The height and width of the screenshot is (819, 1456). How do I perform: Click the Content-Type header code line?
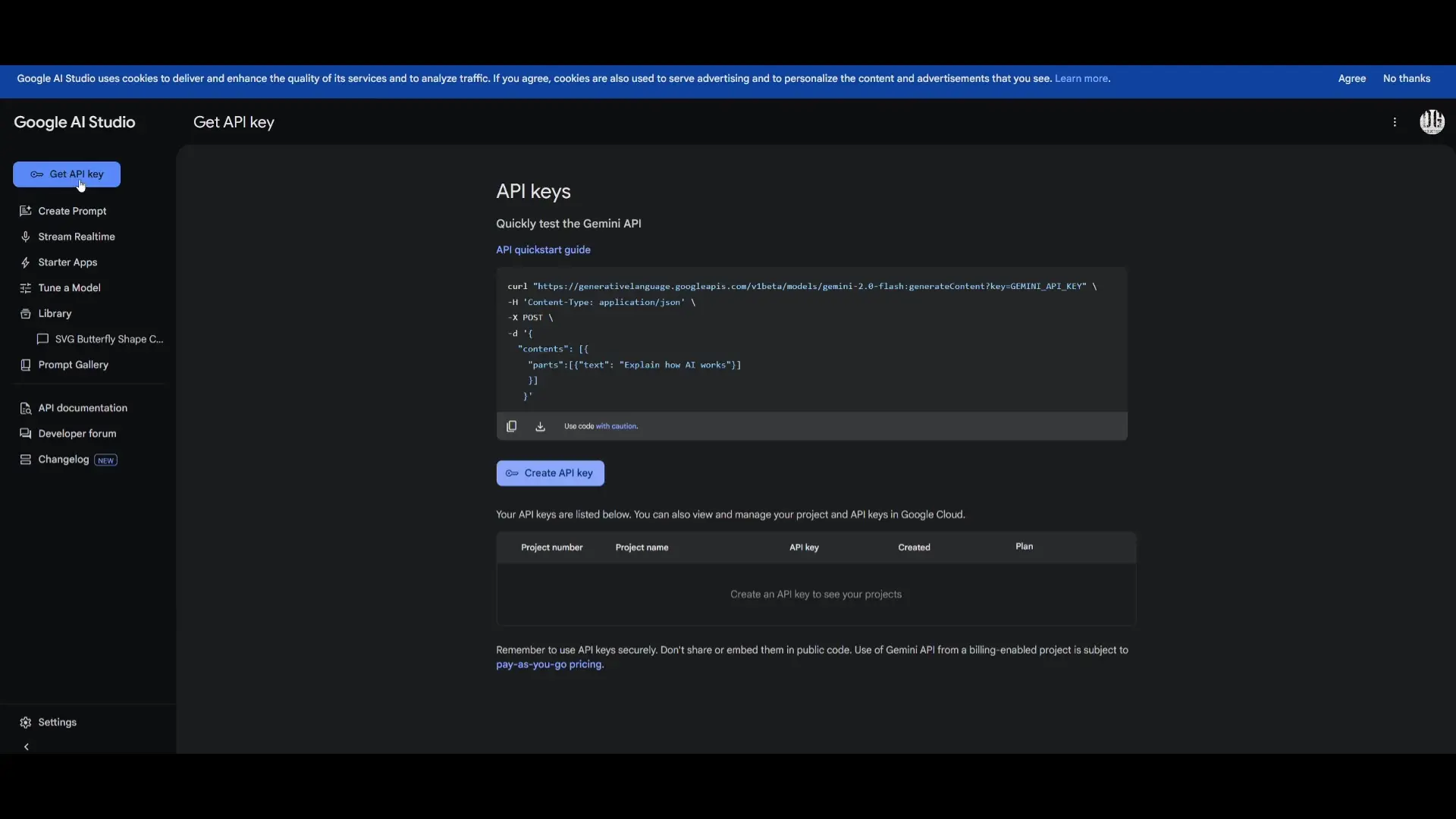(601, 303)
